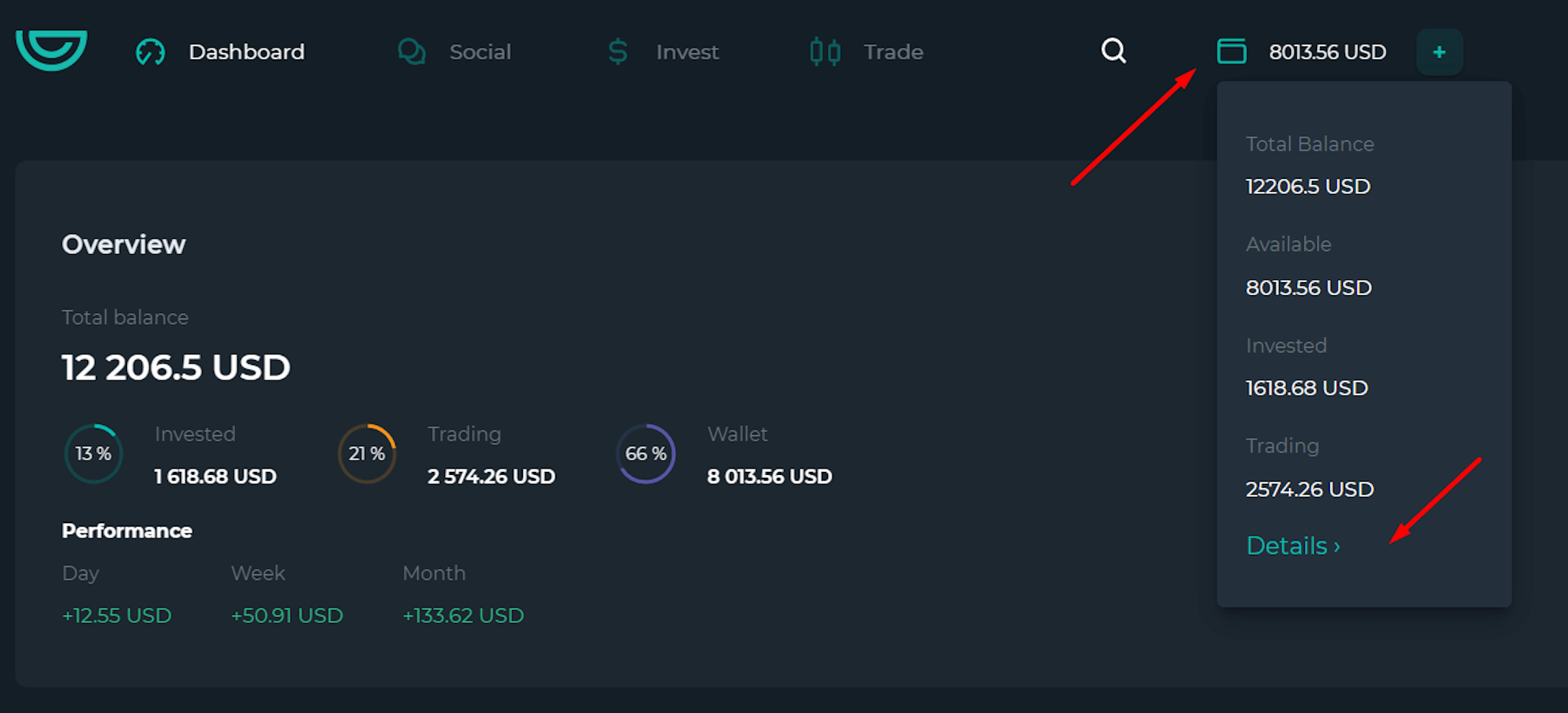1568x713 pixels.
Task: Click the Trade candlestick icon
Action: [825, 52]
